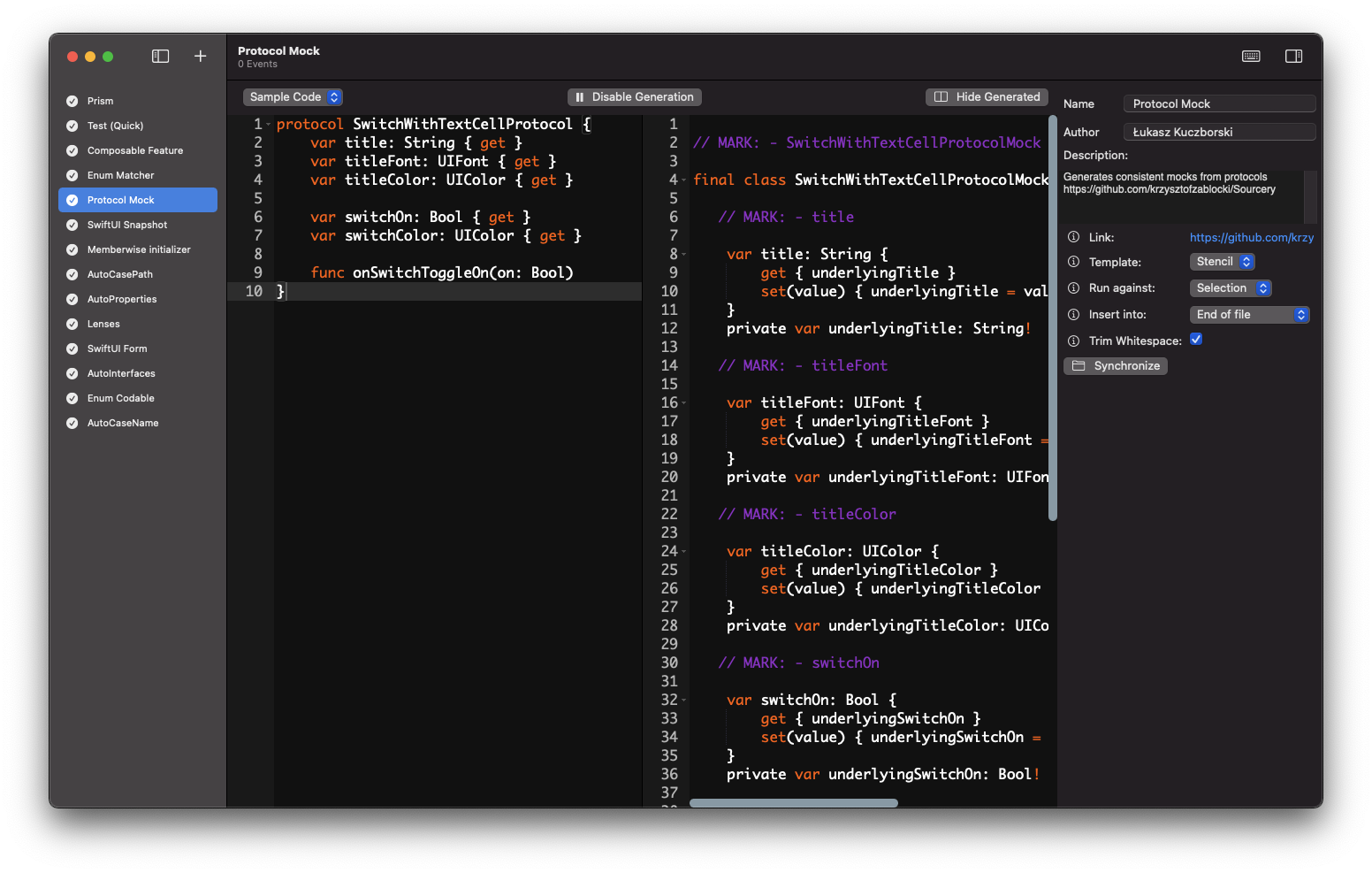Image resolution: width=1372 pixels, height=873 pixels.
Task: Click the Author text field
Action: point(1219,132)
